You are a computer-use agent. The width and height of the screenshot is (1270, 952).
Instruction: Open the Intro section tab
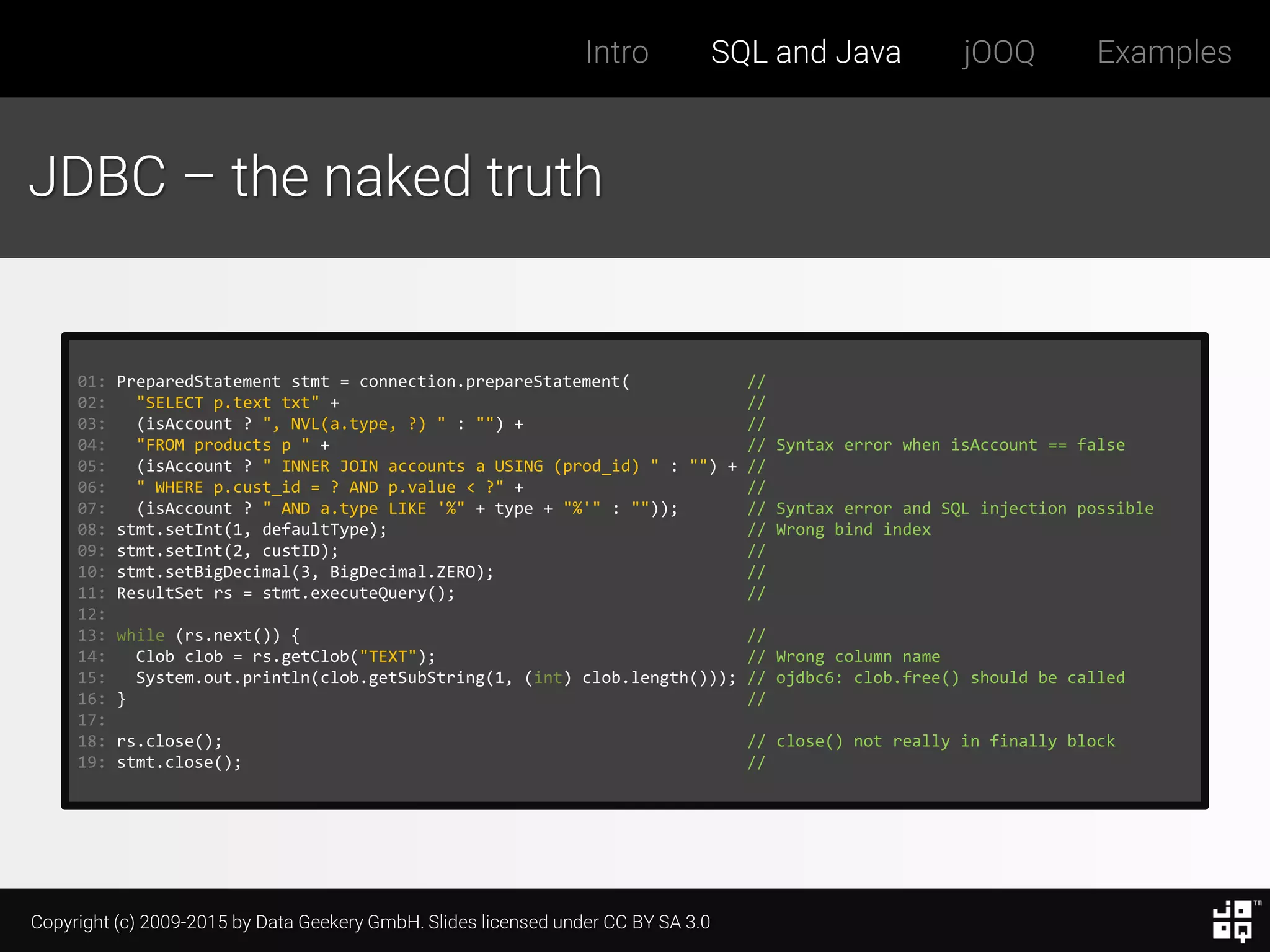coord(616,52)
